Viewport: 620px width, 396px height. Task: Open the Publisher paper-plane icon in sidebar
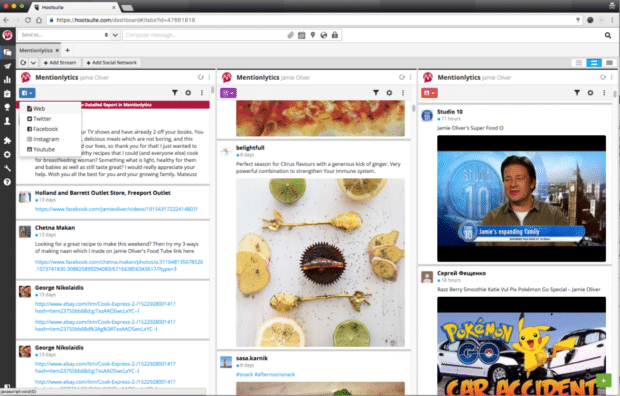point(7,66)
